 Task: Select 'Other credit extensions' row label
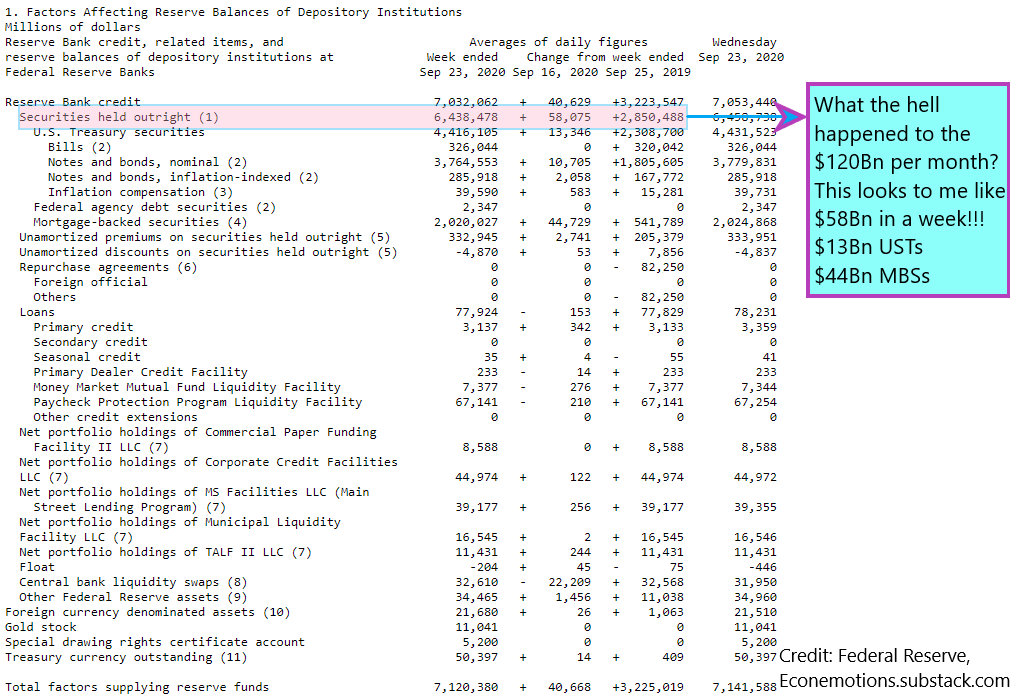click(x=115, y=417)
